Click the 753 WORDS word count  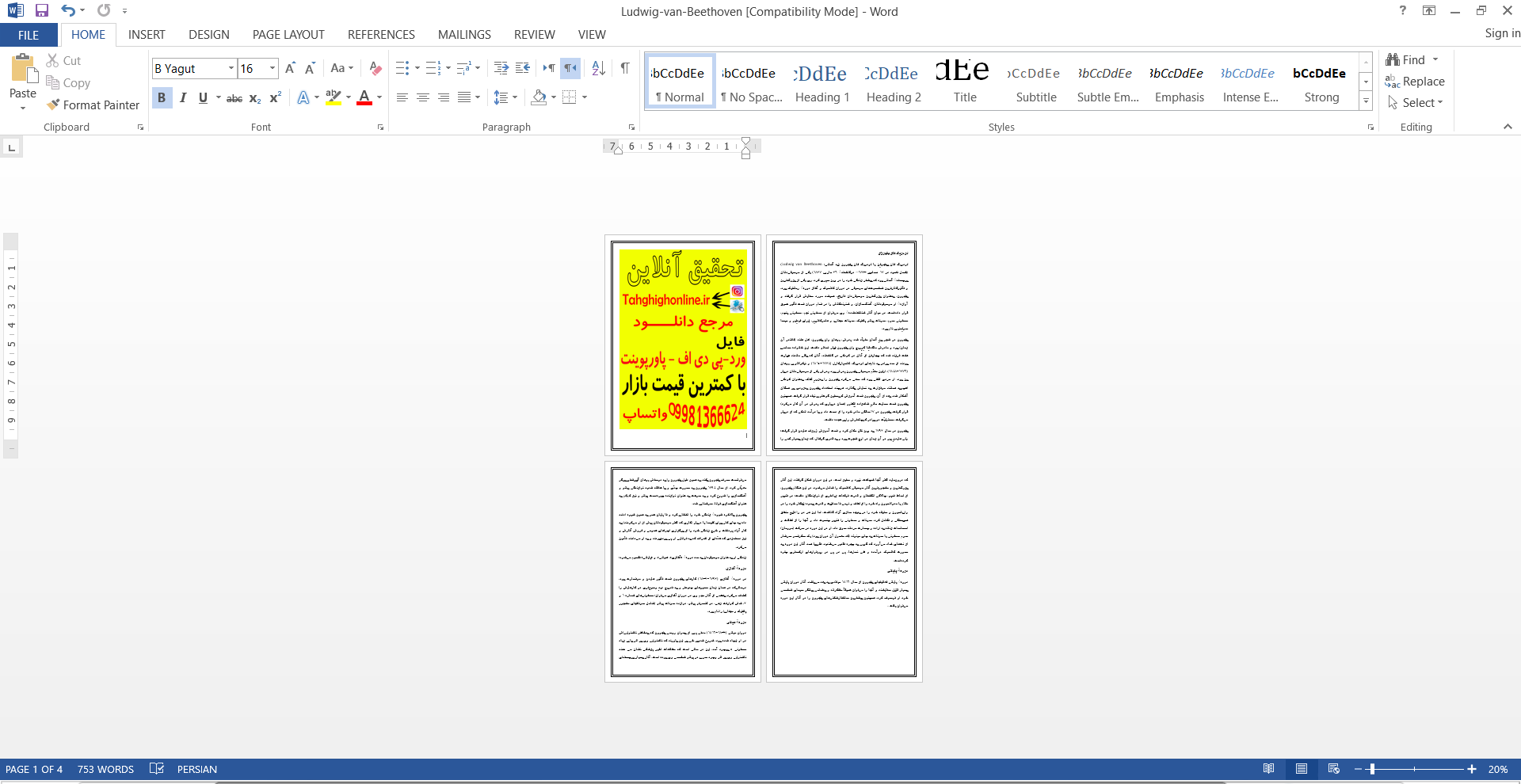click(105, 769)
